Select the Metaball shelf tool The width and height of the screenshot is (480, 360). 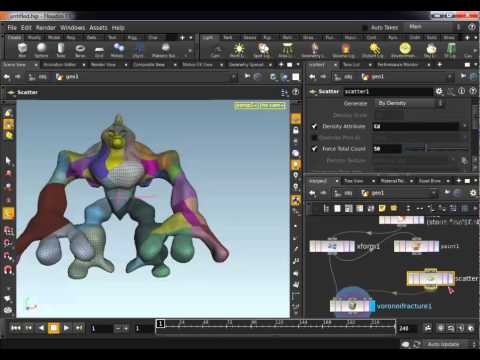118,49
